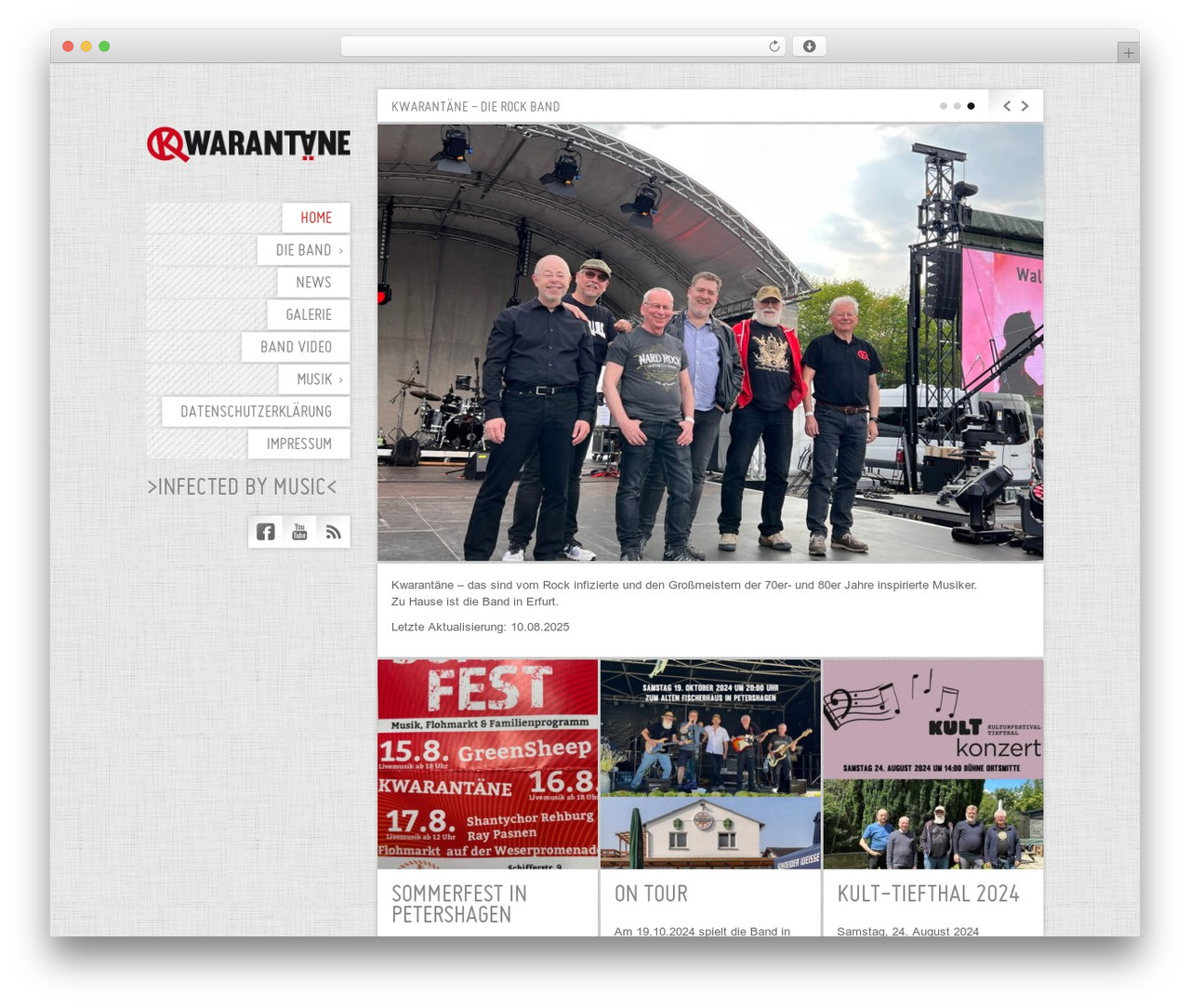
Task: Add a new browser tab
Action: coord(1129,53)
